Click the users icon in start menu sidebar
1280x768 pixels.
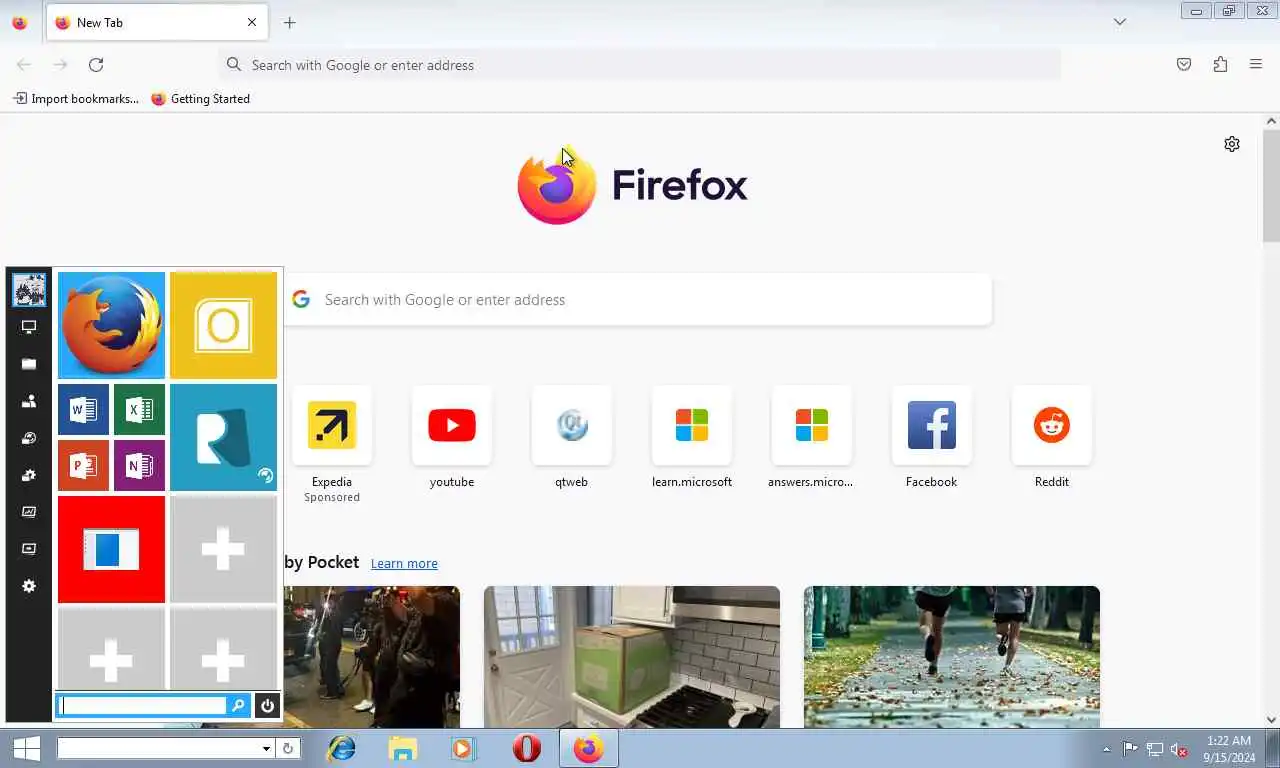[x=29, y=401]
